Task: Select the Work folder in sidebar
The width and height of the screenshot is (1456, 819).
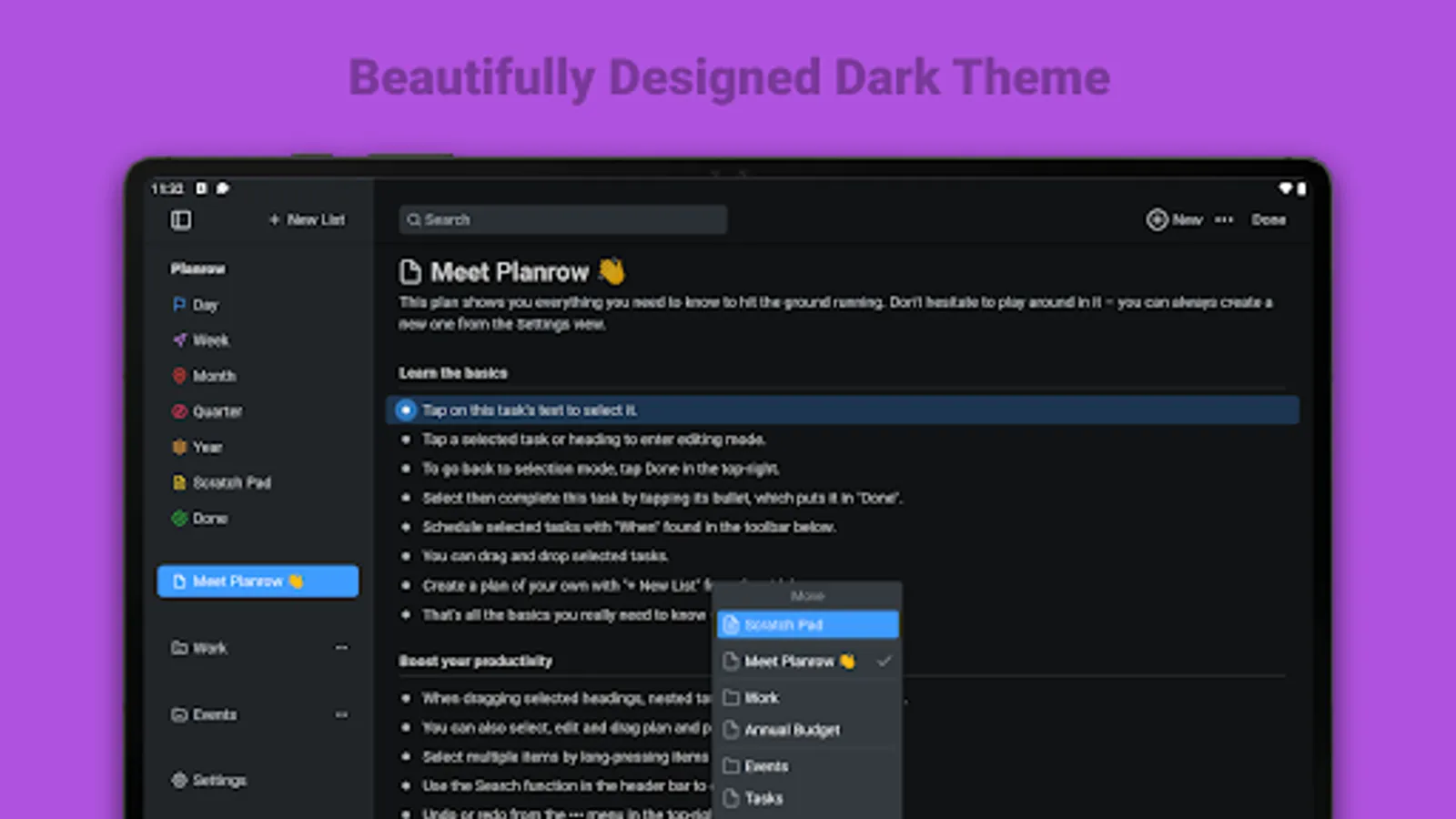Action: pyautogui.click(x=199, y=648)
